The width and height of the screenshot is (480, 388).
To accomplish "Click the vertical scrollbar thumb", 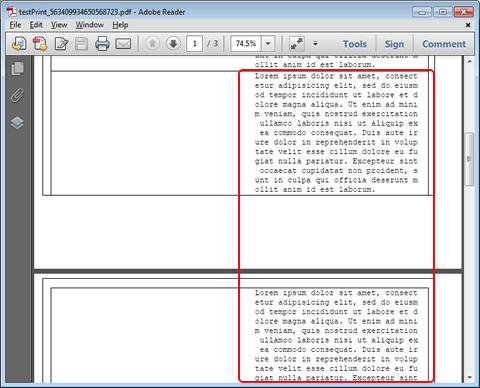I will tap(469, 159).
